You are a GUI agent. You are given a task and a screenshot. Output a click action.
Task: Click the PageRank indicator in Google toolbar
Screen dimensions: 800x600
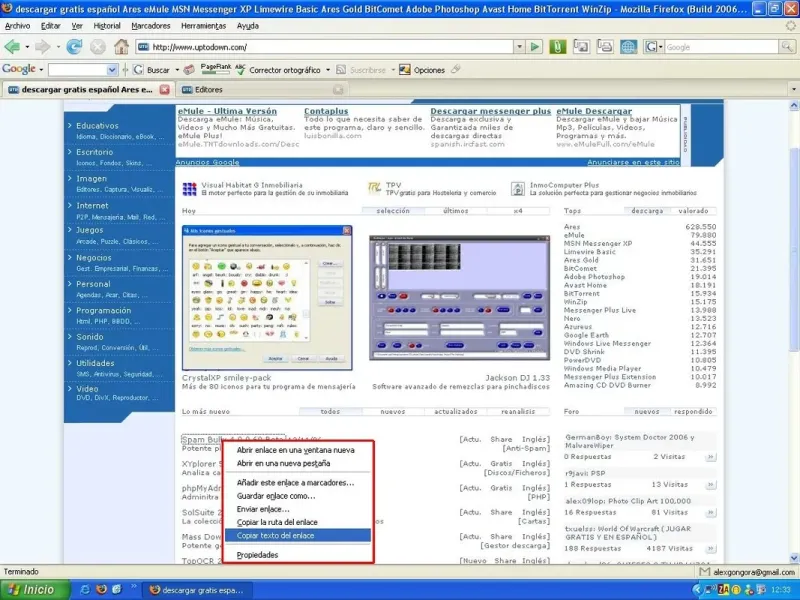[x=215, y=69]
